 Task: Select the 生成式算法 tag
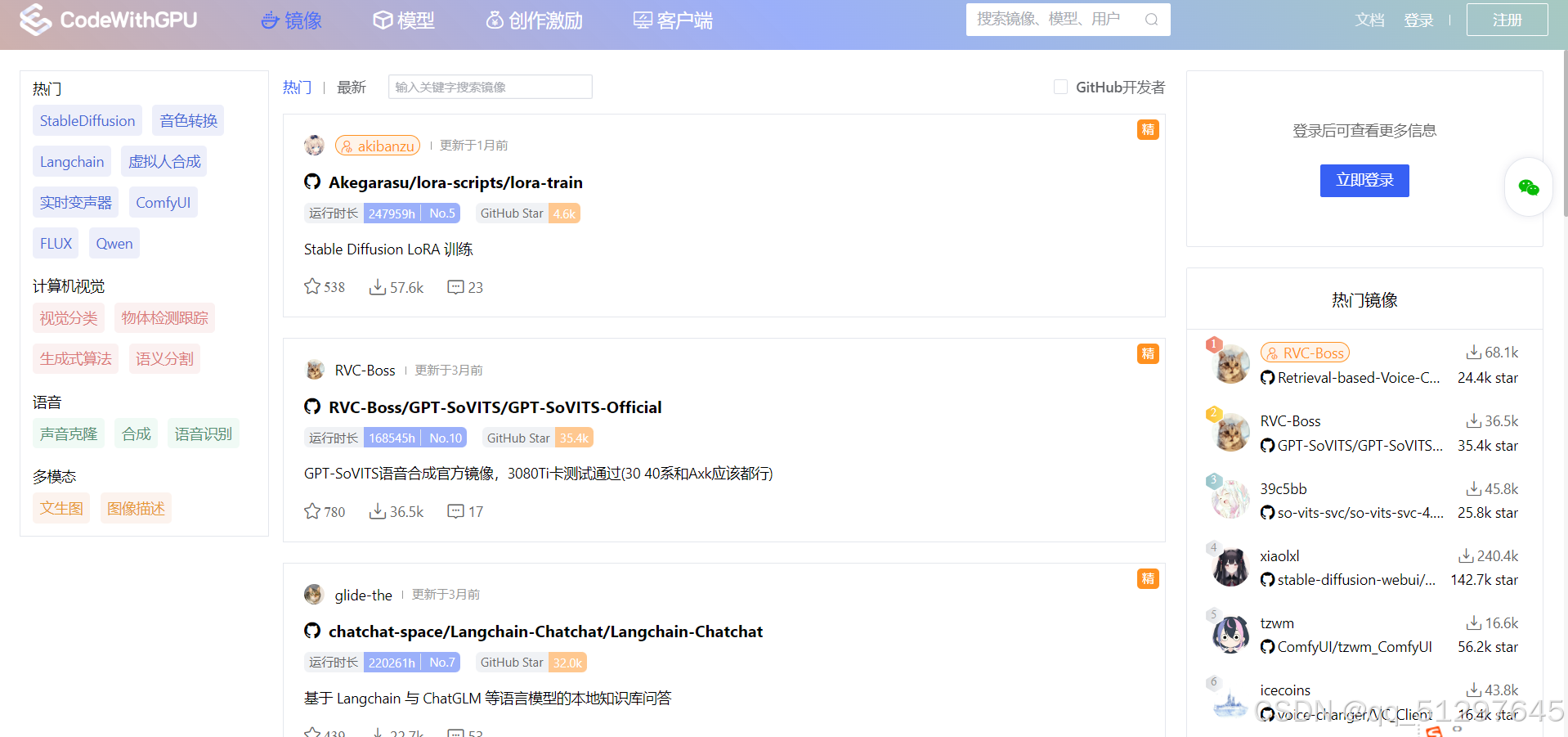pyautogui.click(x=76, y=358)
